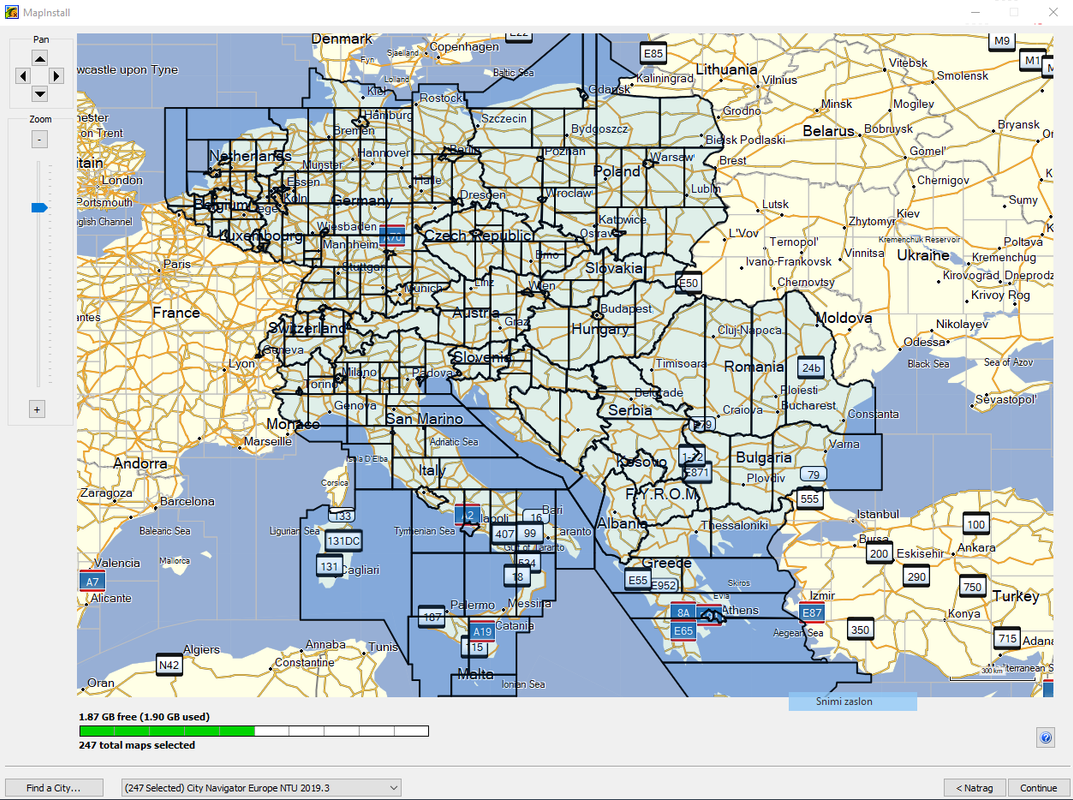Click the Snimi zaslon overlay button
This screenshot has height=800, width=1073.
tap(852, 701)
